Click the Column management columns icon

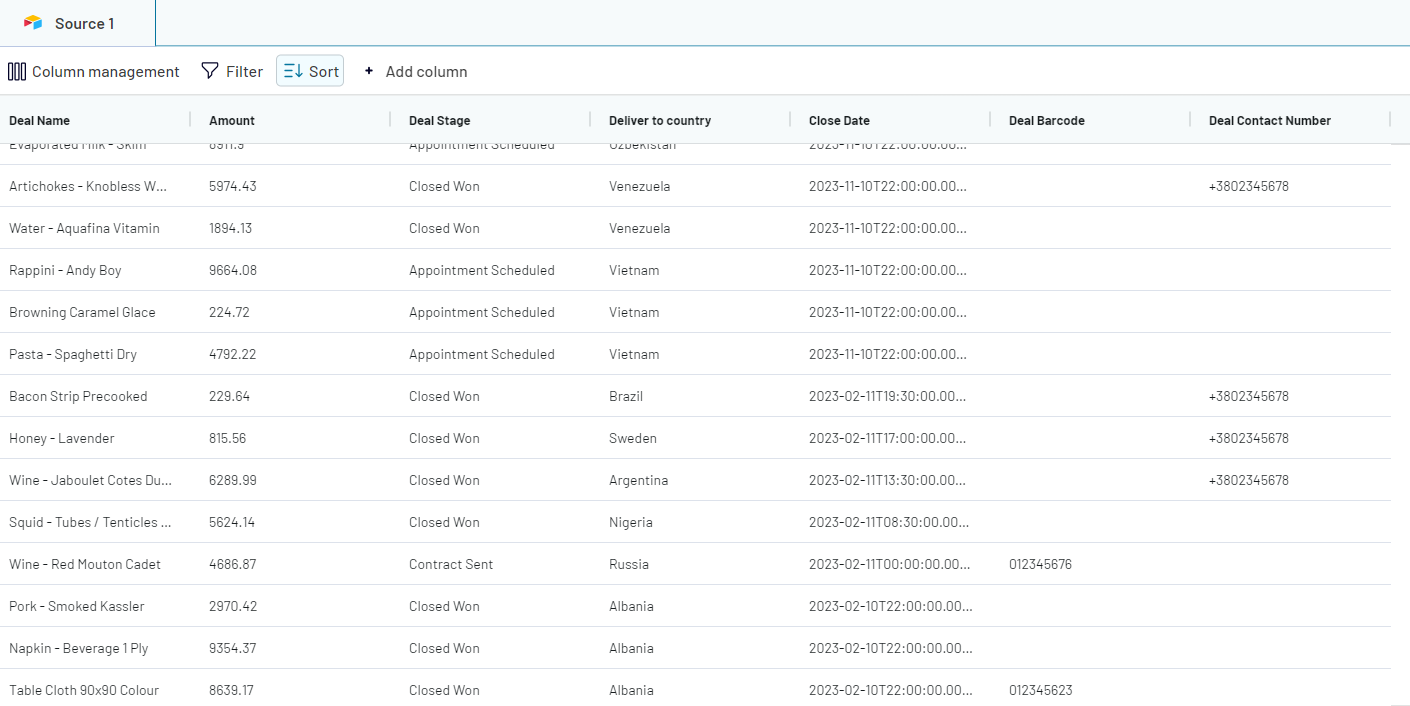17,71
